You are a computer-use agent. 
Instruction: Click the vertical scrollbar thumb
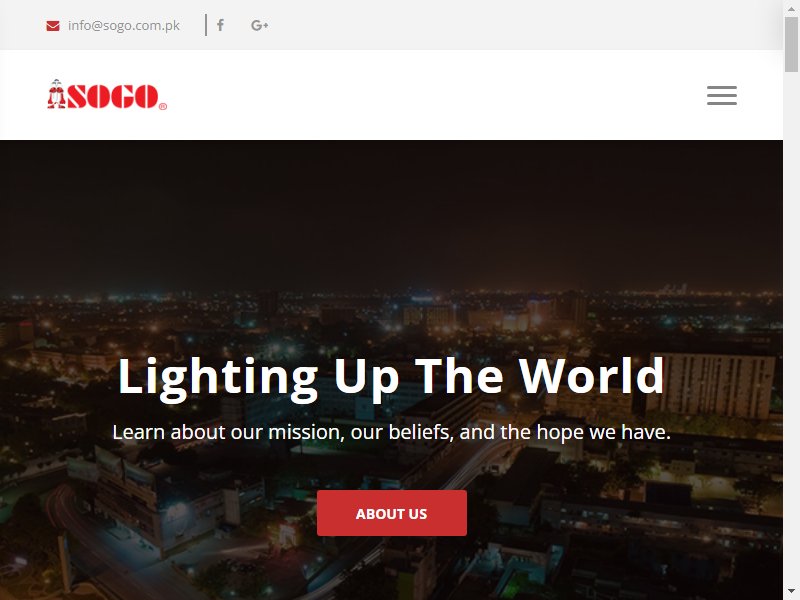click(x=791, y=44)
